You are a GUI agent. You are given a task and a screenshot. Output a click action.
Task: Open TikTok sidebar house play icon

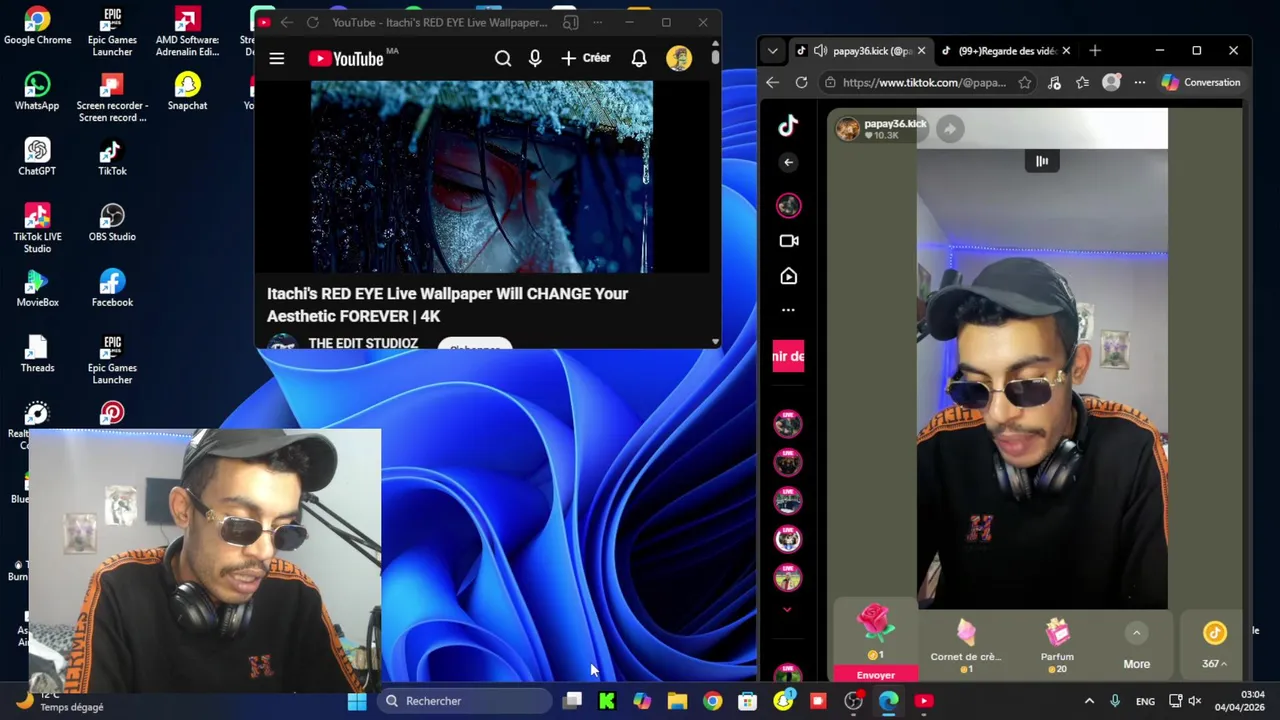pos(788,277)
